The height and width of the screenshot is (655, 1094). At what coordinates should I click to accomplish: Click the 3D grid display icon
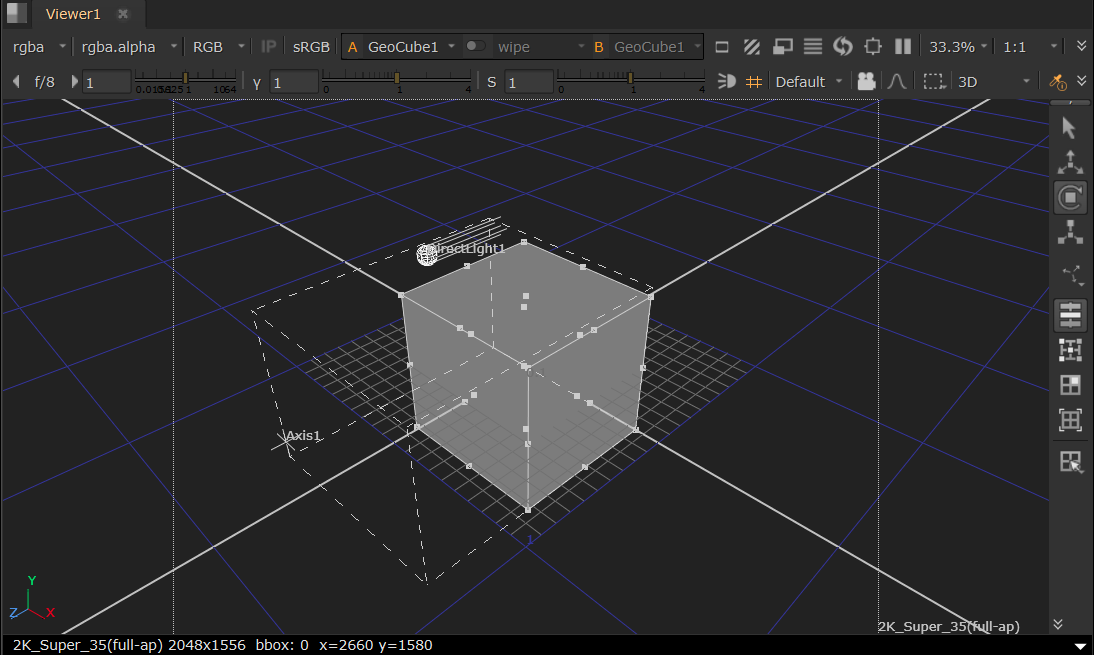pyautogui.click(x=754, y=82)
